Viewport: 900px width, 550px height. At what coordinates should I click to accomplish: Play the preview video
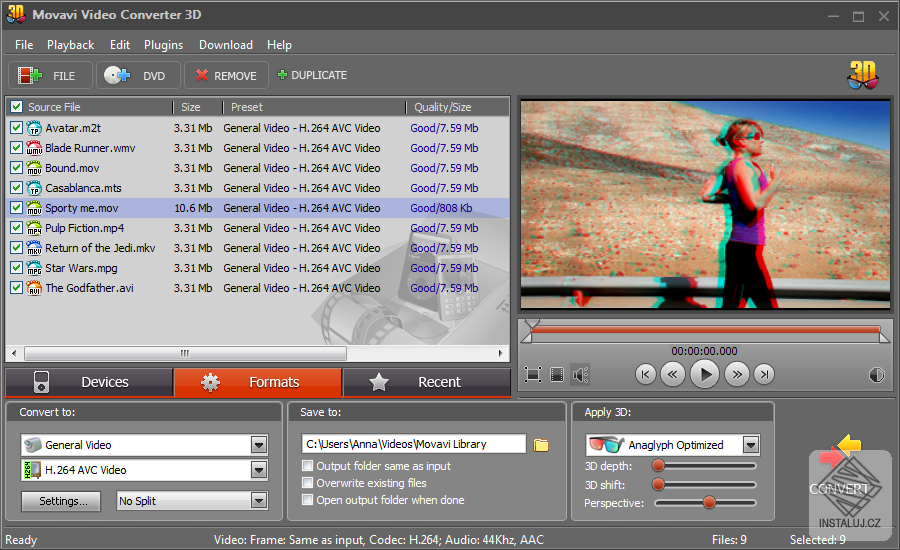(705, 375)
